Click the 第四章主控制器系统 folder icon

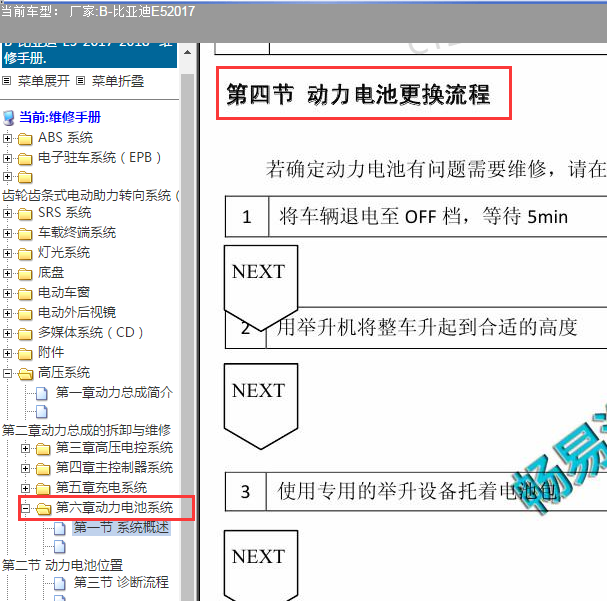tap(43, 469)
